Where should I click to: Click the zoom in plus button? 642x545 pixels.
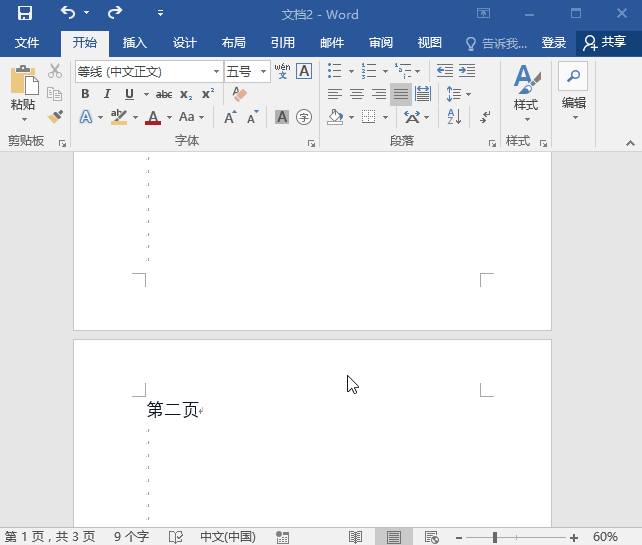(x=574, y=538)
